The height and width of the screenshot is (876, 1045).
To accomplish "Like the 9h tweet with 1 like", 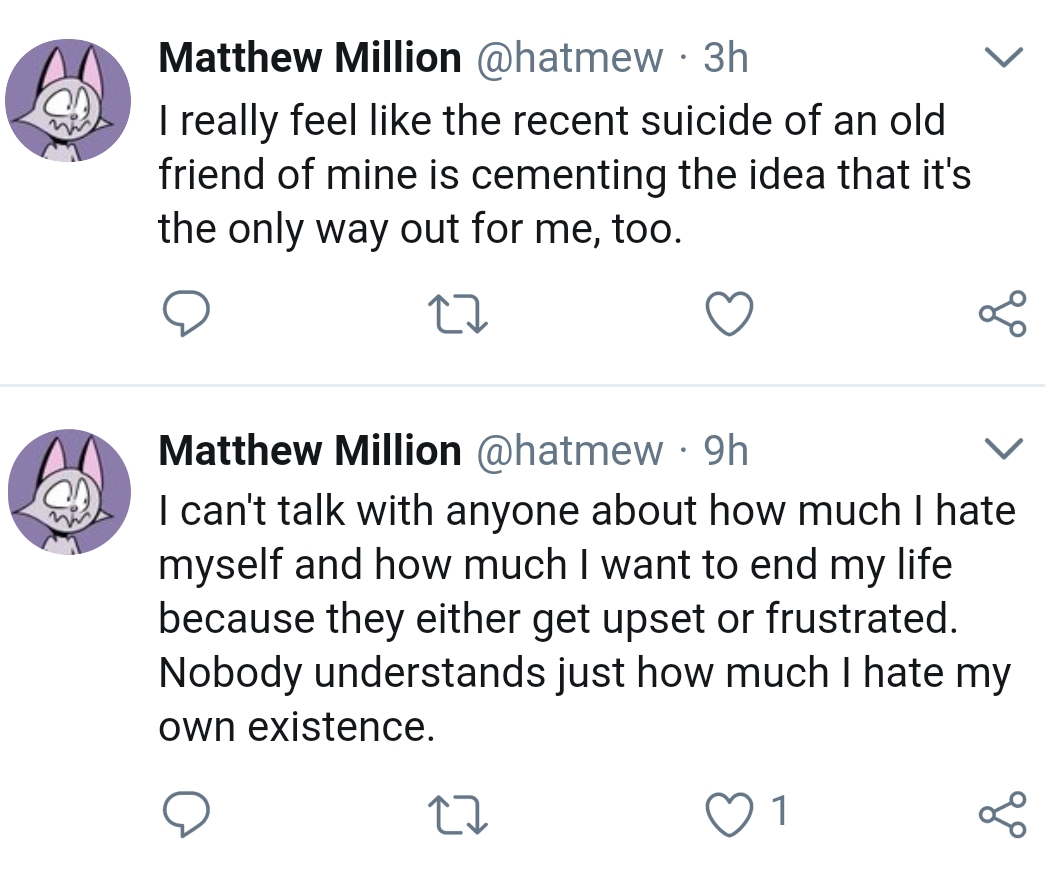I will click(x=729, y=812).
